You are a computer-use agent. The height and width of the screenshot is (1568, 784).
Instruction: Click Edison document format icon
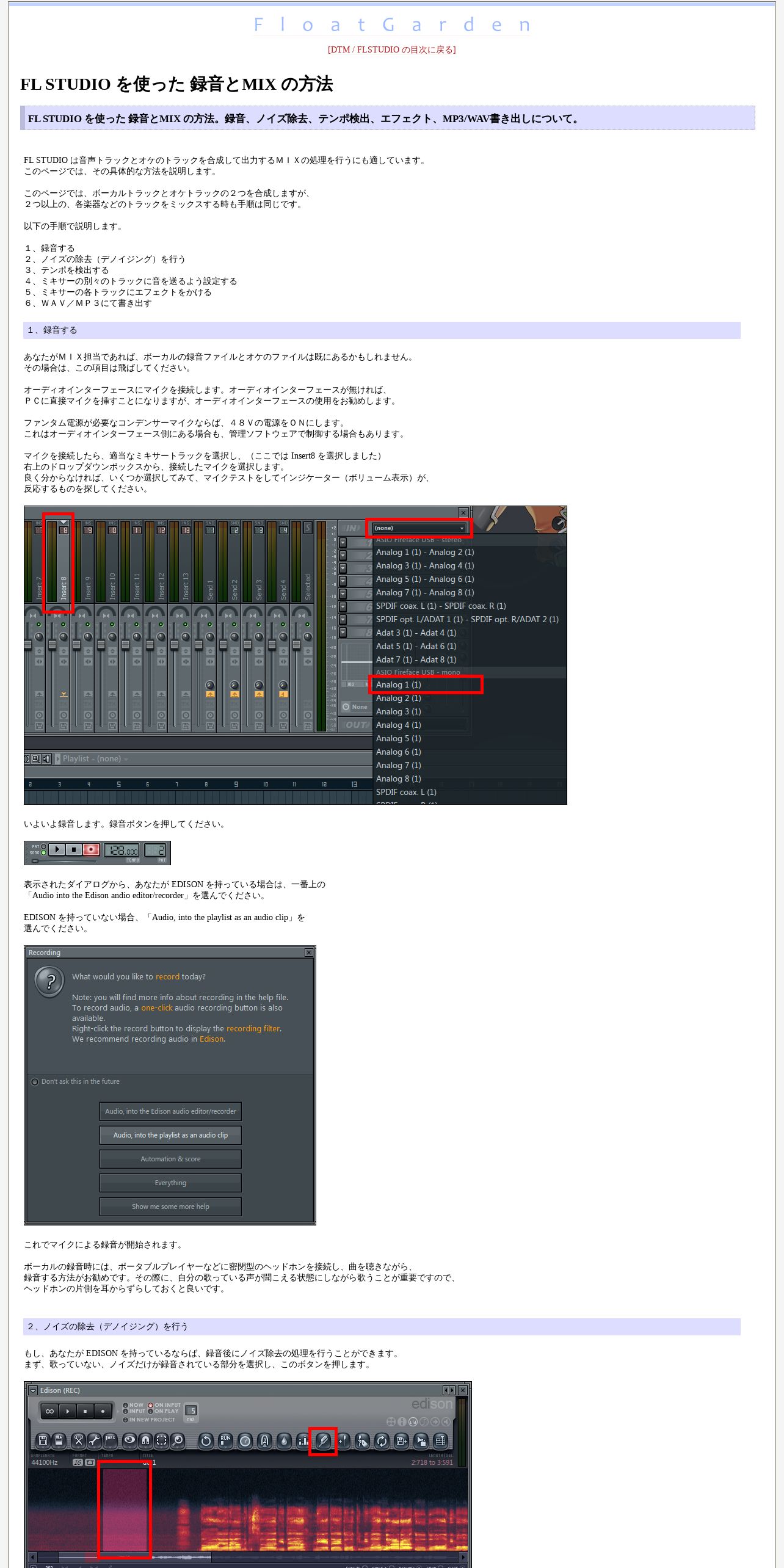(x=59, y=1440)
